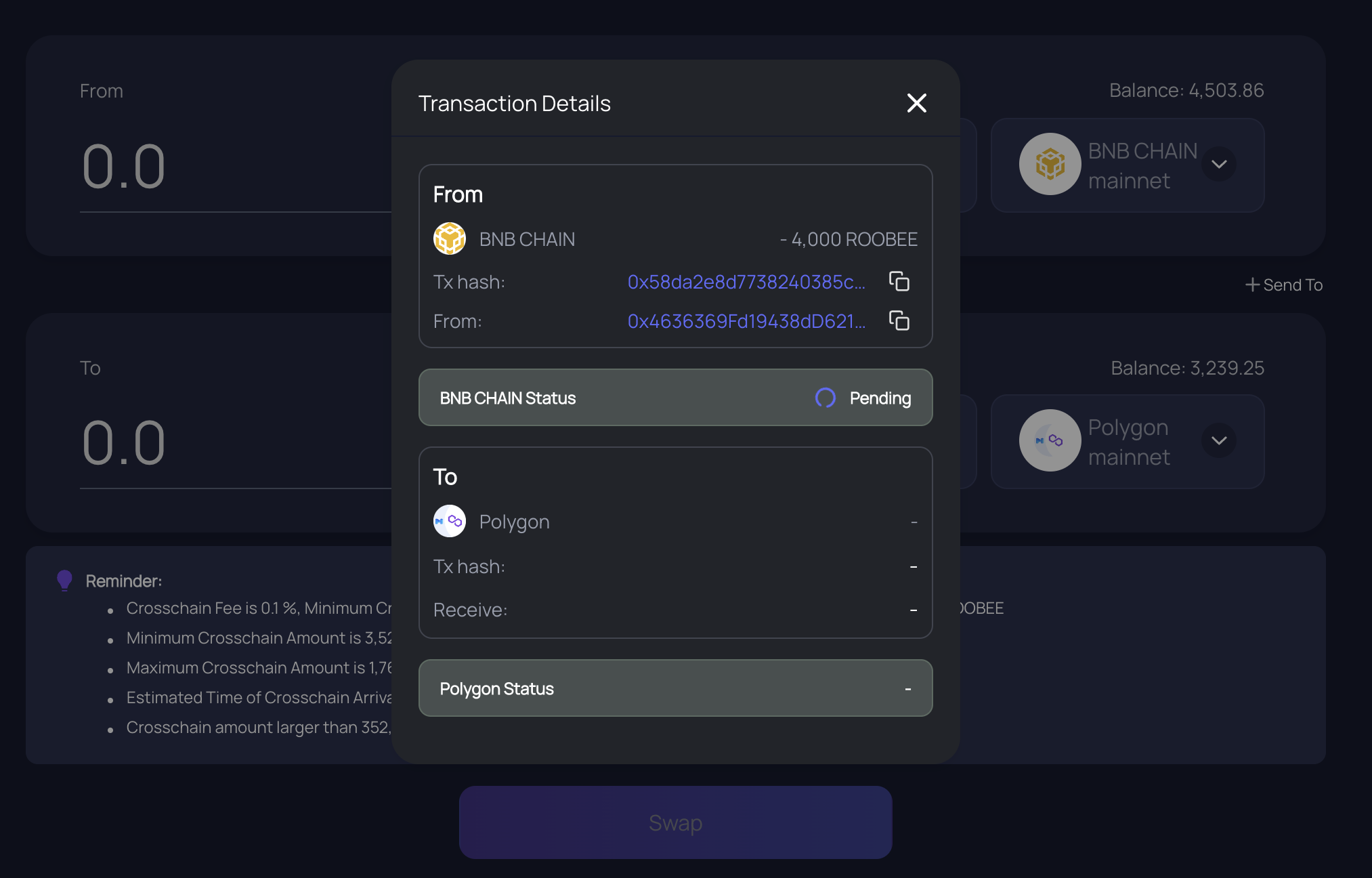The image size is (1372, 878).
Task: Click the Swap button
Action: point(675,822)
